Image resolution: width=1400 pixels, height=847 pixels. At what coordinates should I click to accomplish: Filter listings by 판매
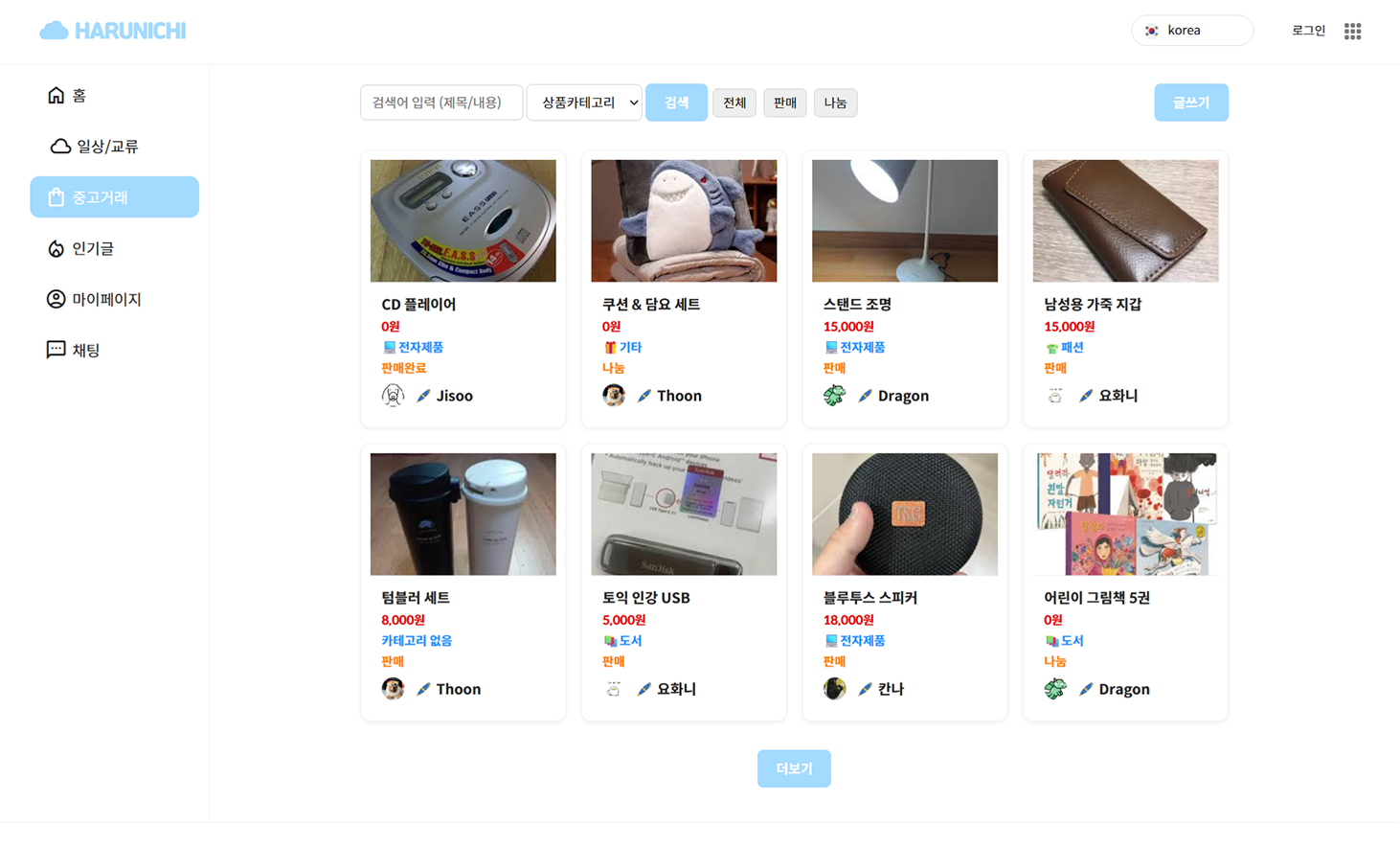(785, 103)
